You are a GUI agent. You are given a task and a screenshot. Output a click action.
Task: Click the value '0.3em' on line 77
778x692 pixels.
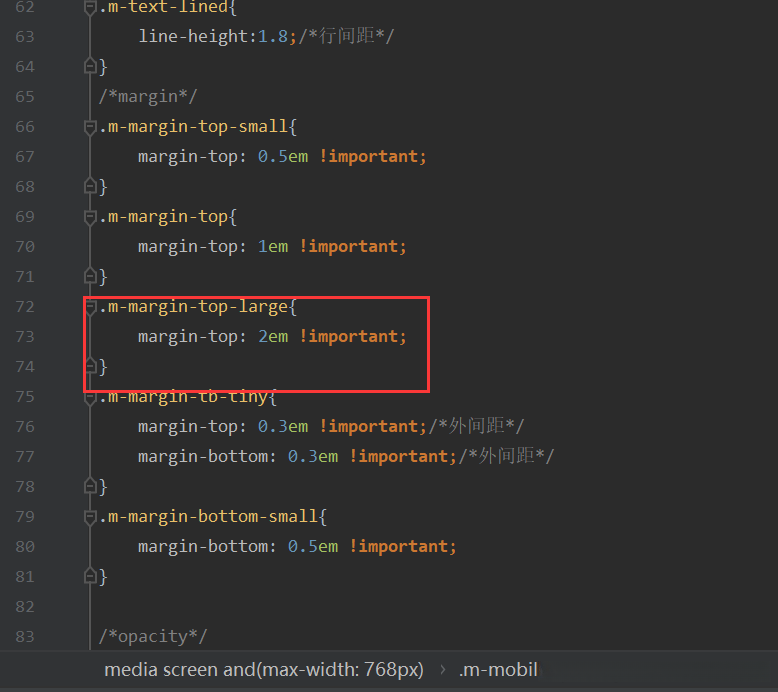tap(313, 456)
